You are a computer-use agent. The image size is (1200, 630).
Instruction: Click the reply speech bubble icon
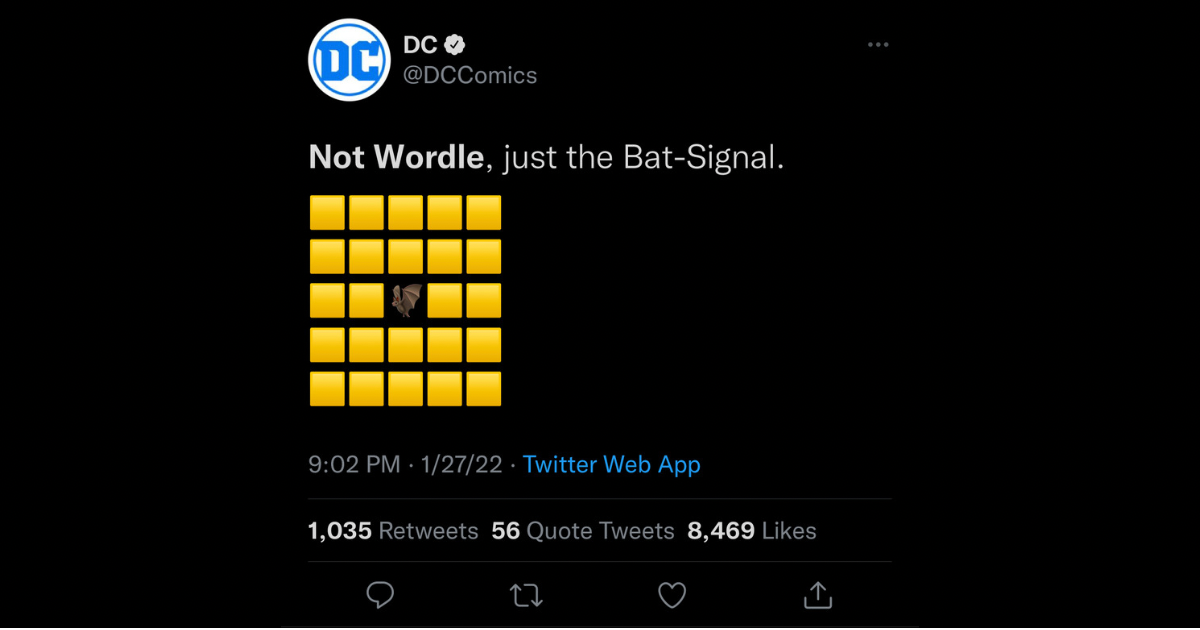click(380, 596)
